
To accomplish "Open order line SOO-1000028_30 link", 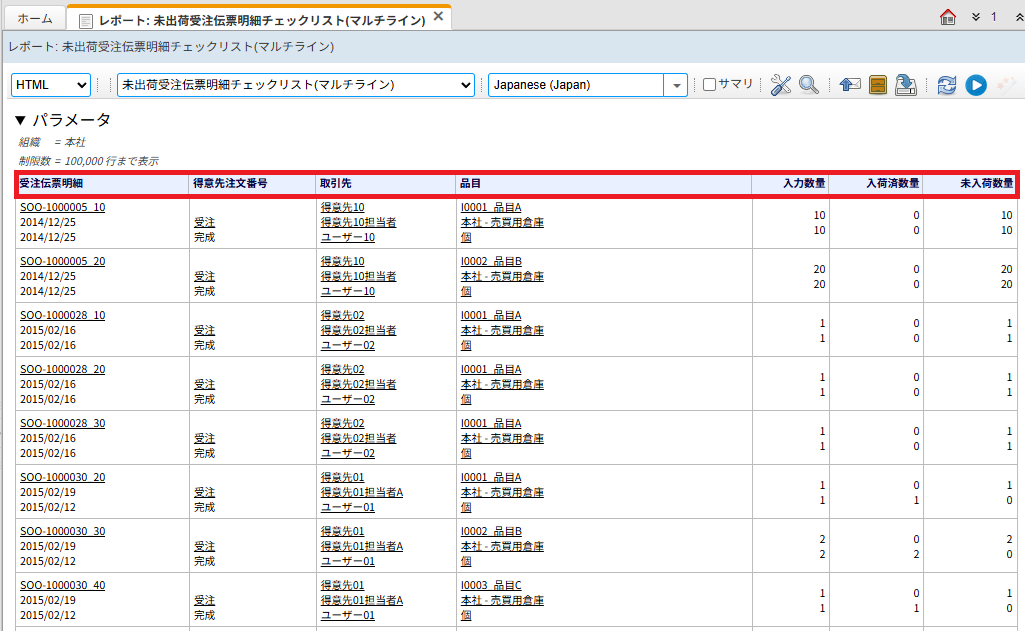I will point(63,424).
